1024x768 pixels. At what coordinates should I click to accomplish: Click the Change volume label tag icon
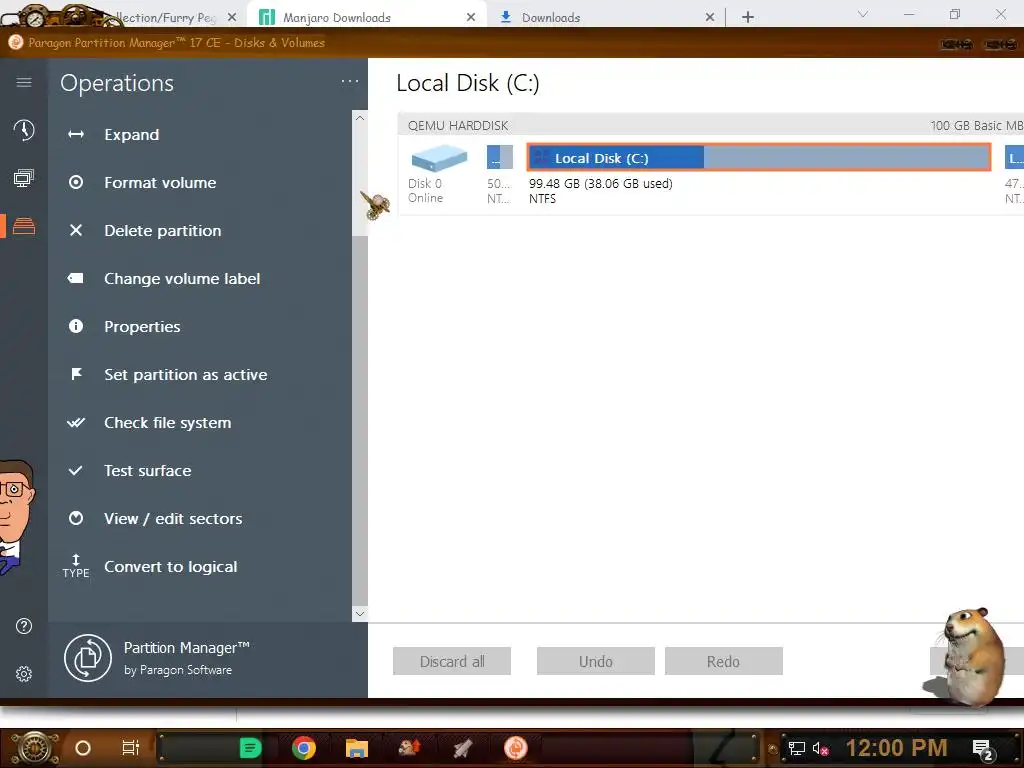click(76, 278)
